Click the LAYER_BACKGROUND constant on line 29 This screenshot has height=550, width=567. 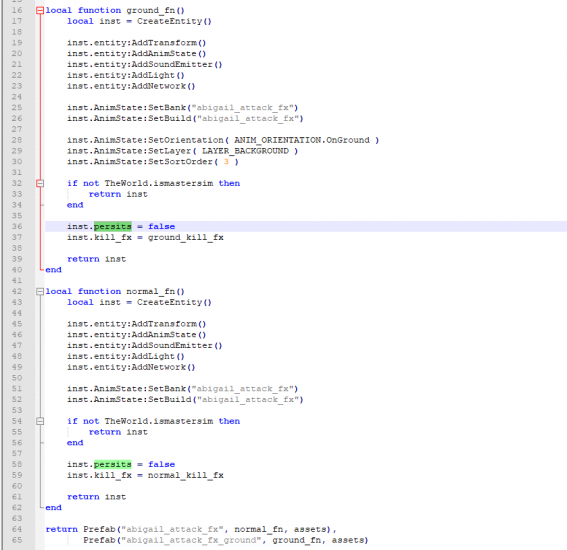pos(245,151)
